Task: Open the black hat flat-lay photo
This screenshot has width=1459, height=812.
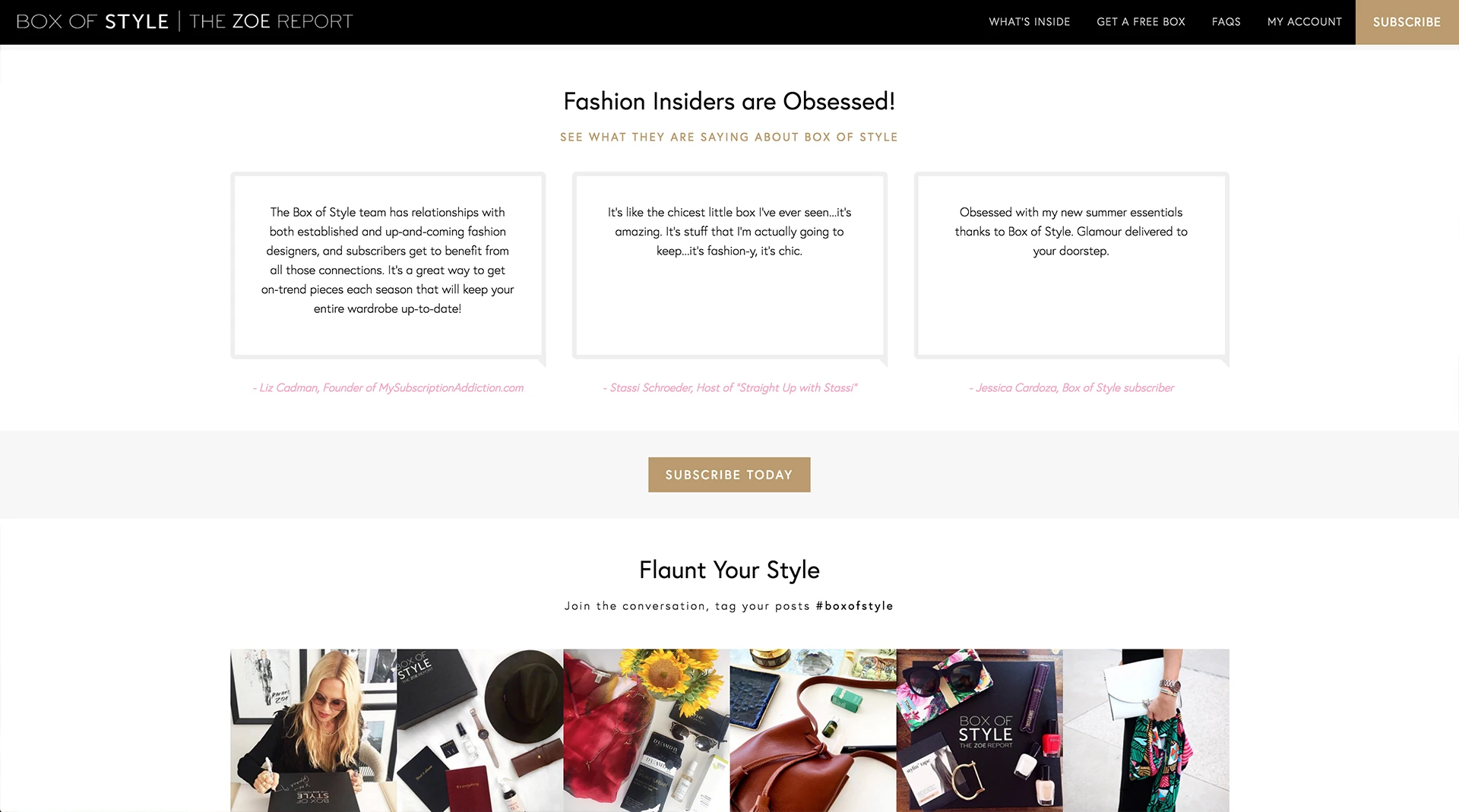Action: tap(479, 730)
